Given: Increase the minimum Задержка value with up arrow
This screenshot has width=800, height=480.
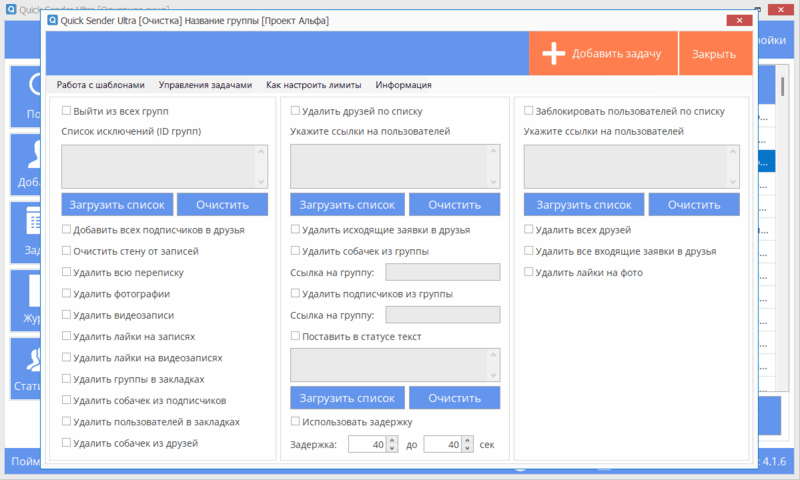Looking at the screenshot, I should pyautogui.click(x=392, y=440).
